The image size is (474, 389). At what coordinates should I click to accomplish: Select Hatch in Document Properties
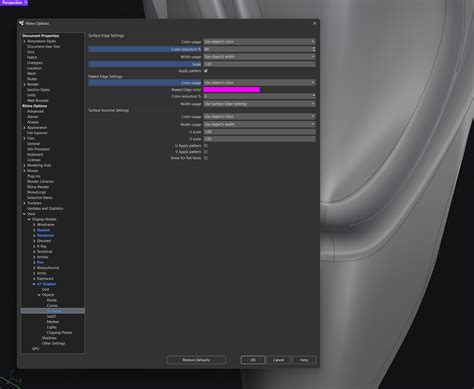point(32,57)
